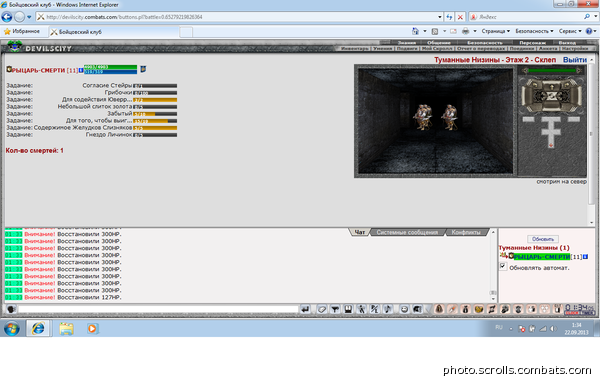Click system tray volume icon
Viewport: 600px width, 380px height.
553,329
